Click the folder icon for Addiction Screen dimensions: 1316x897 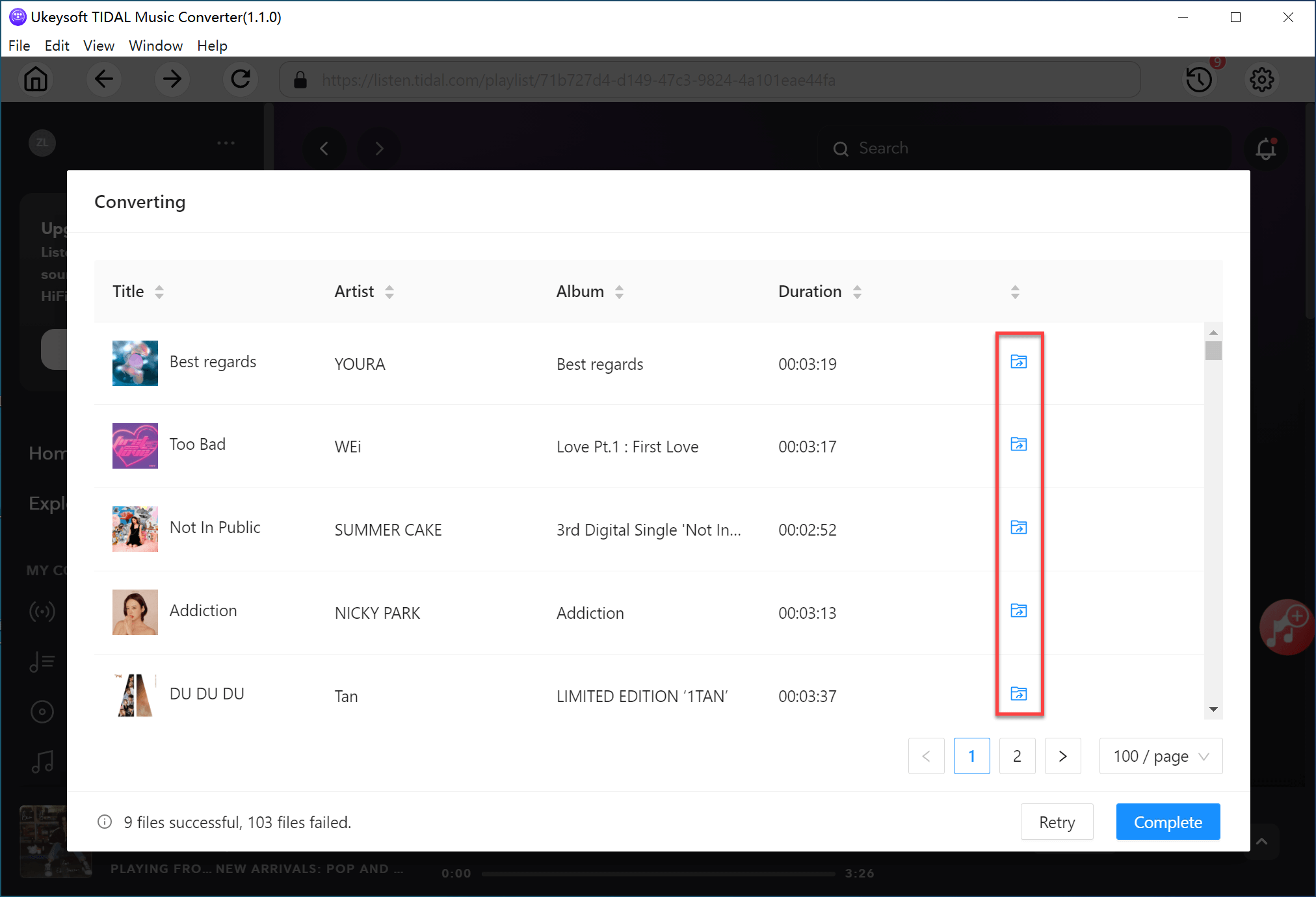(1018, 610)
